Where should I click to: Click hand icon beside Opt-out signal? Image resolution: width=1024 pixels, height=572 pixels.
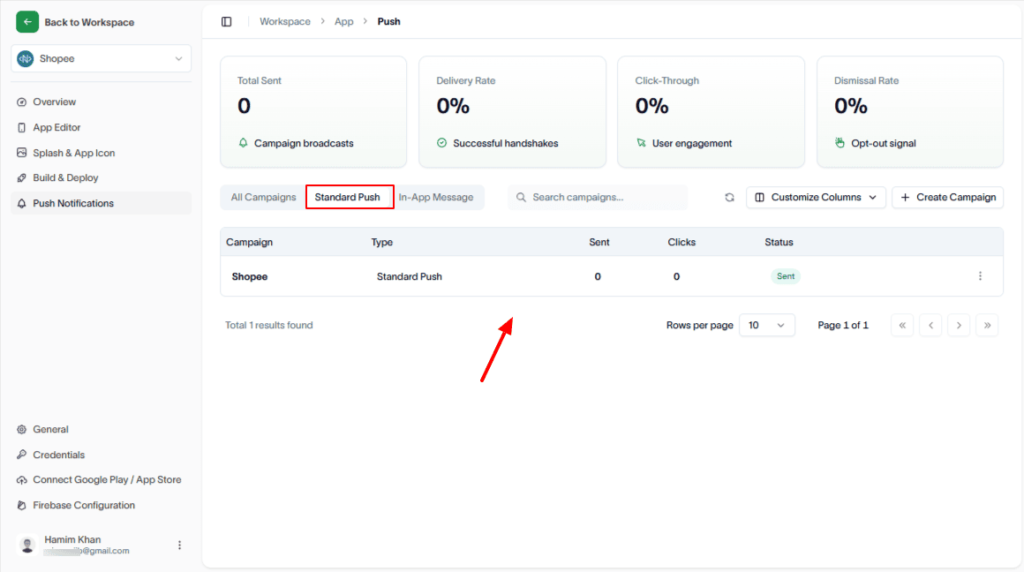(840, 142)
